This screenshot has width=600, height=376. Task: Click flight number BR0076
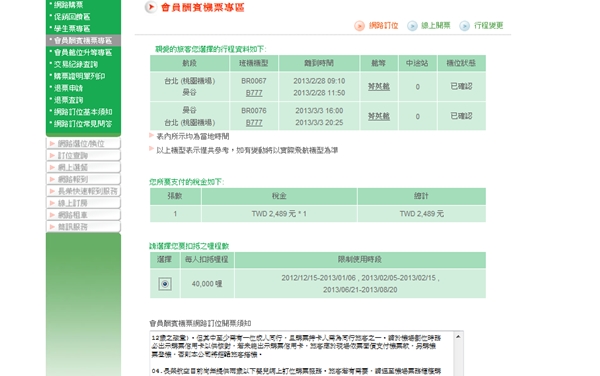coord(254,111)
